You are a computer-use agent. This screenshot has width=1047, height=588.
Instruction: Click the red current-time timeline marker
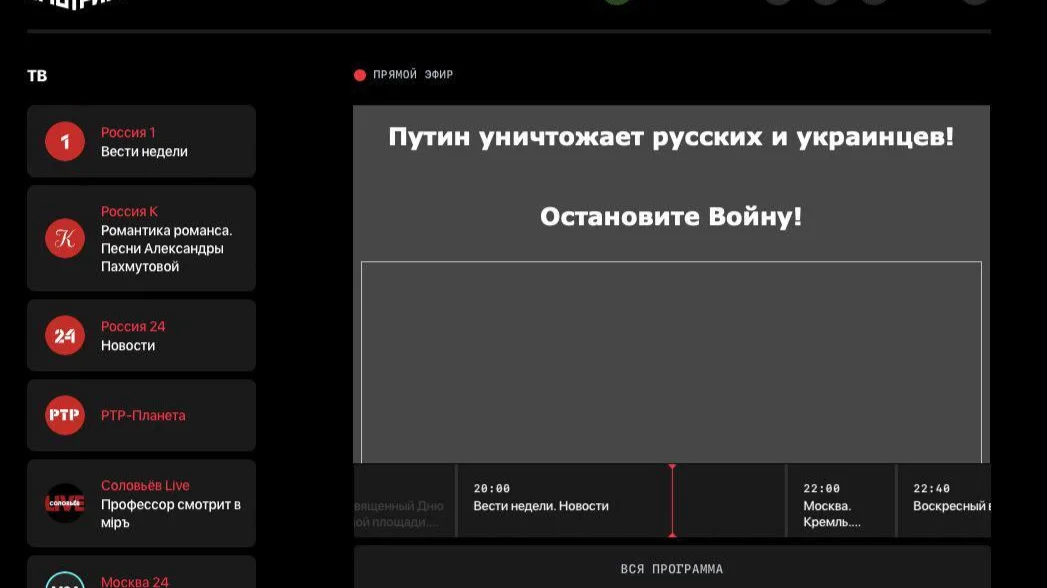tap(672, 500)
